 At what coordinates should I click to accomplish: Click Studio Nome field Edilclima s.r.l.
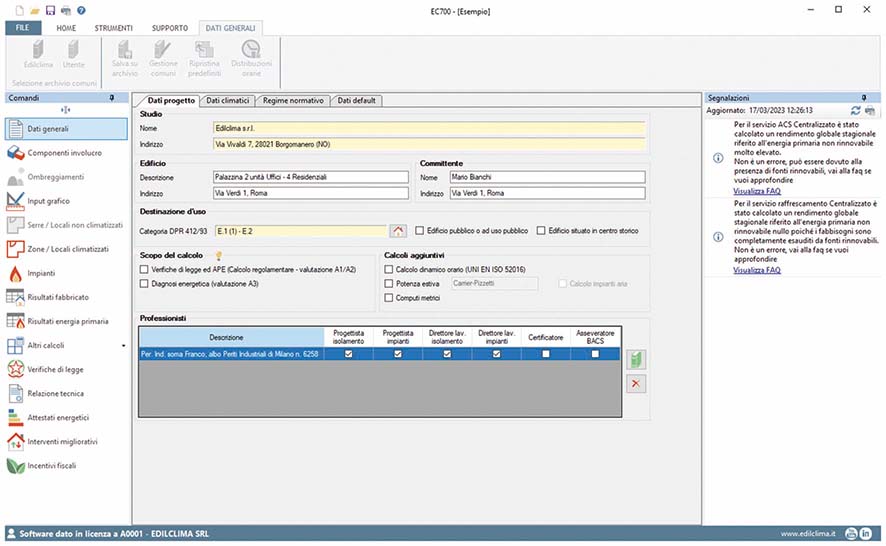429,128
